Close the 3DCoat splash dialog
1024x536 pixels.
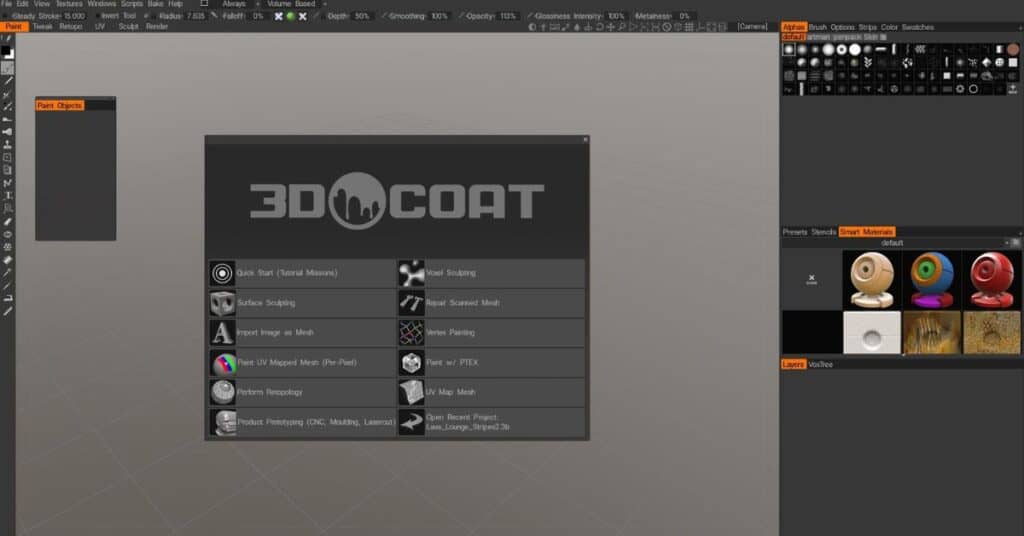(585, 139)
